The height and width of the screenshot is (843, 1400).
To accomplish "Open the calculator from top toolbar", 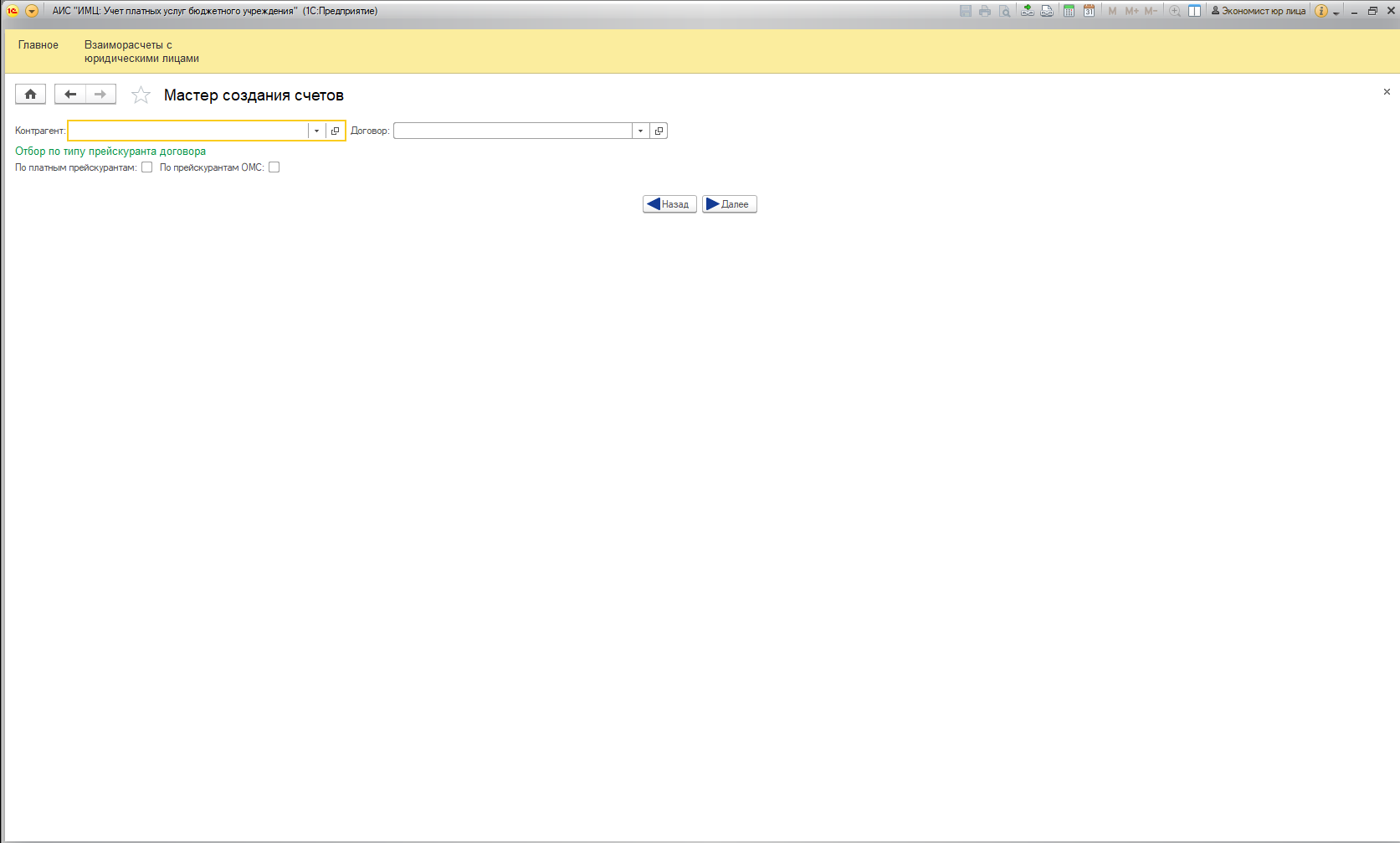I will (1069, 11).
